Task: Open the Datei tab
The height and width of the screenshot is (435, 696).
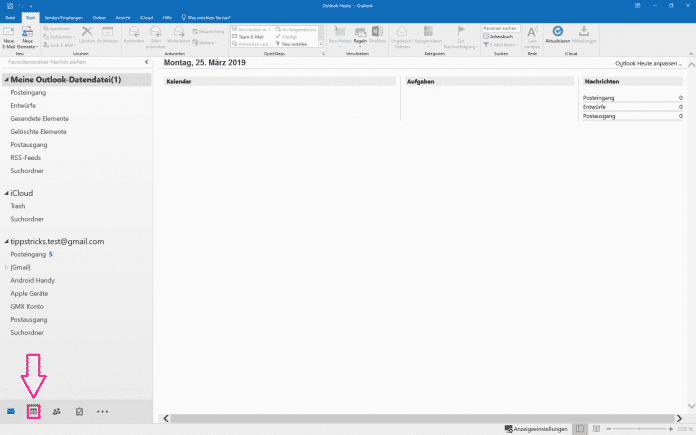Action: coord(10,18)
